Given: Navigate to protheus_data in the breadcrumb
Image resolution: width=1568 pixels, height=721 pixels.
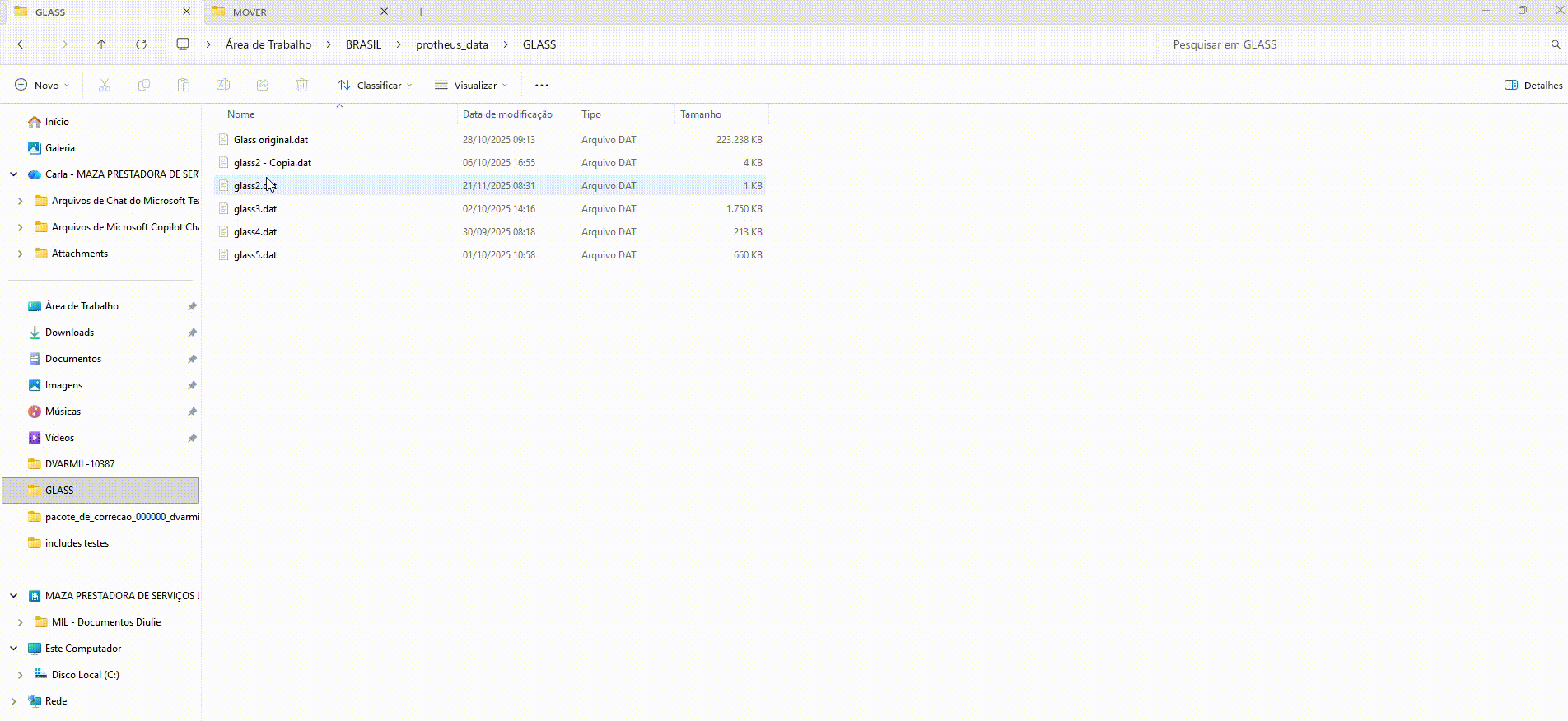Looking at the screenshot, I should (452, 44).
